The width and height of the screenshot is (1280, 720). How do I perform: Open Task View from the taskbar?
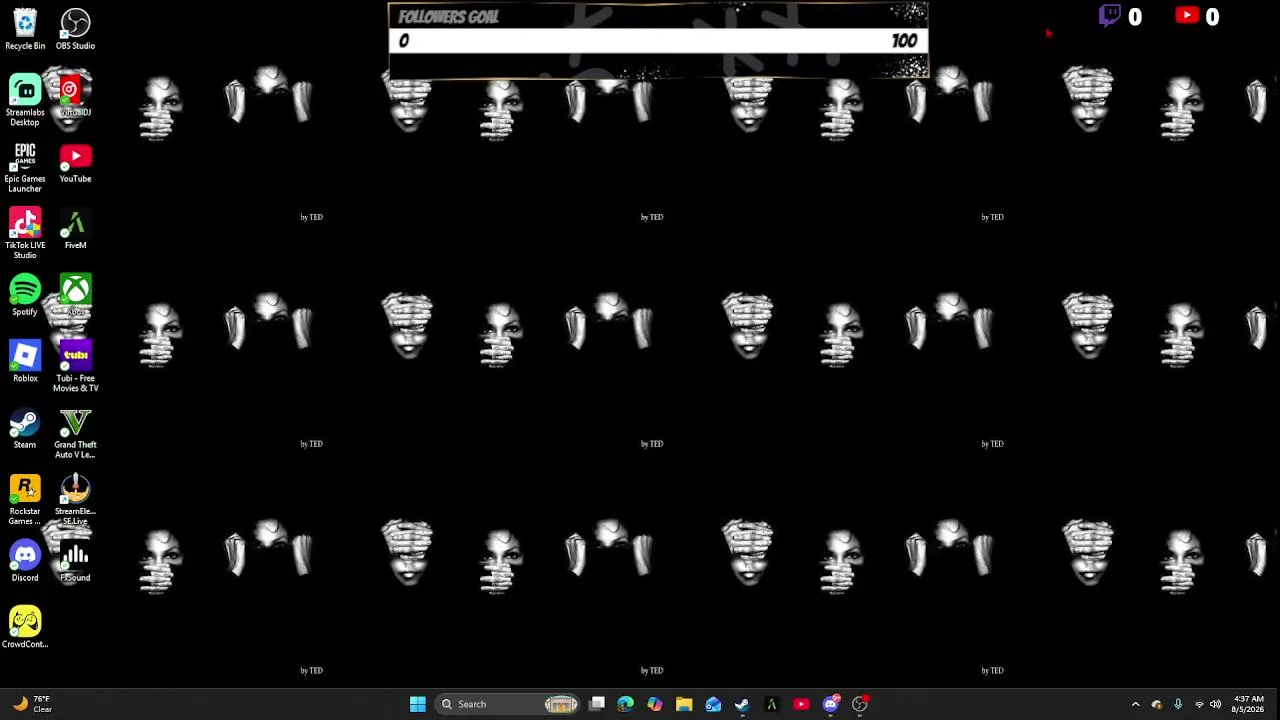[597, 704]
